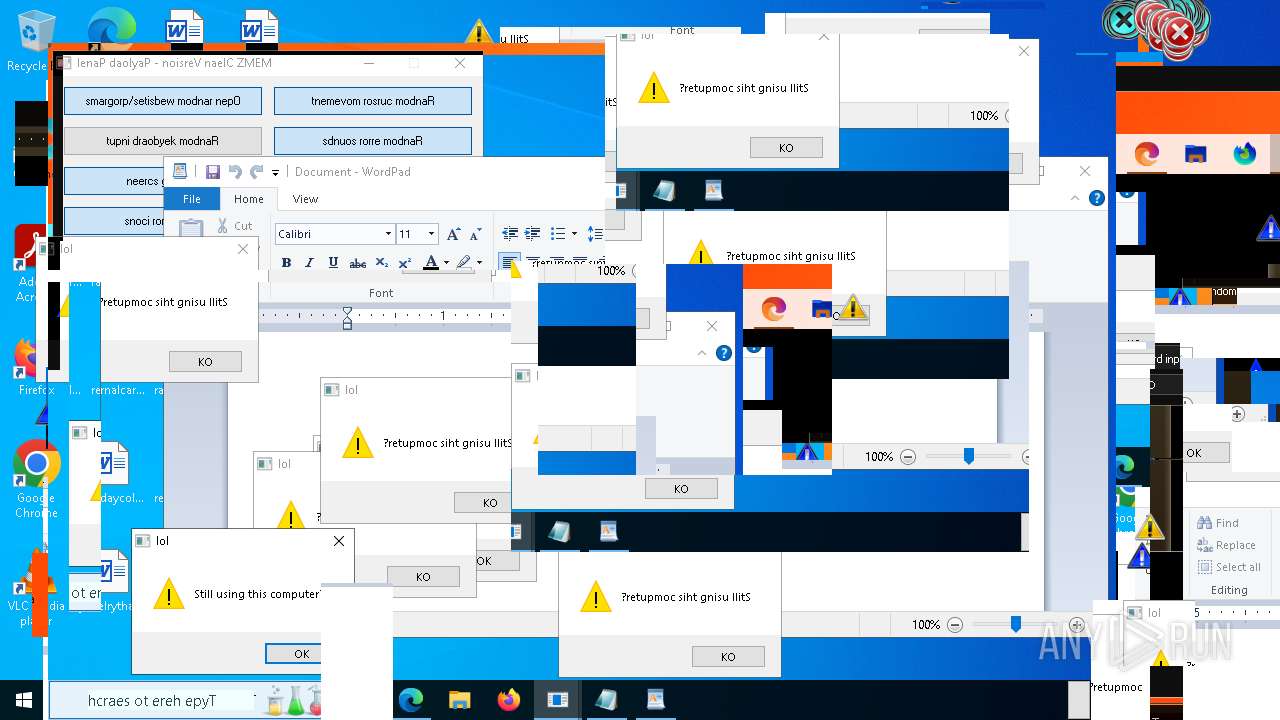Screen dimensions: 1280x720
Task: Select the Google Chrome desktop icon
Action: tap(36, 480)
